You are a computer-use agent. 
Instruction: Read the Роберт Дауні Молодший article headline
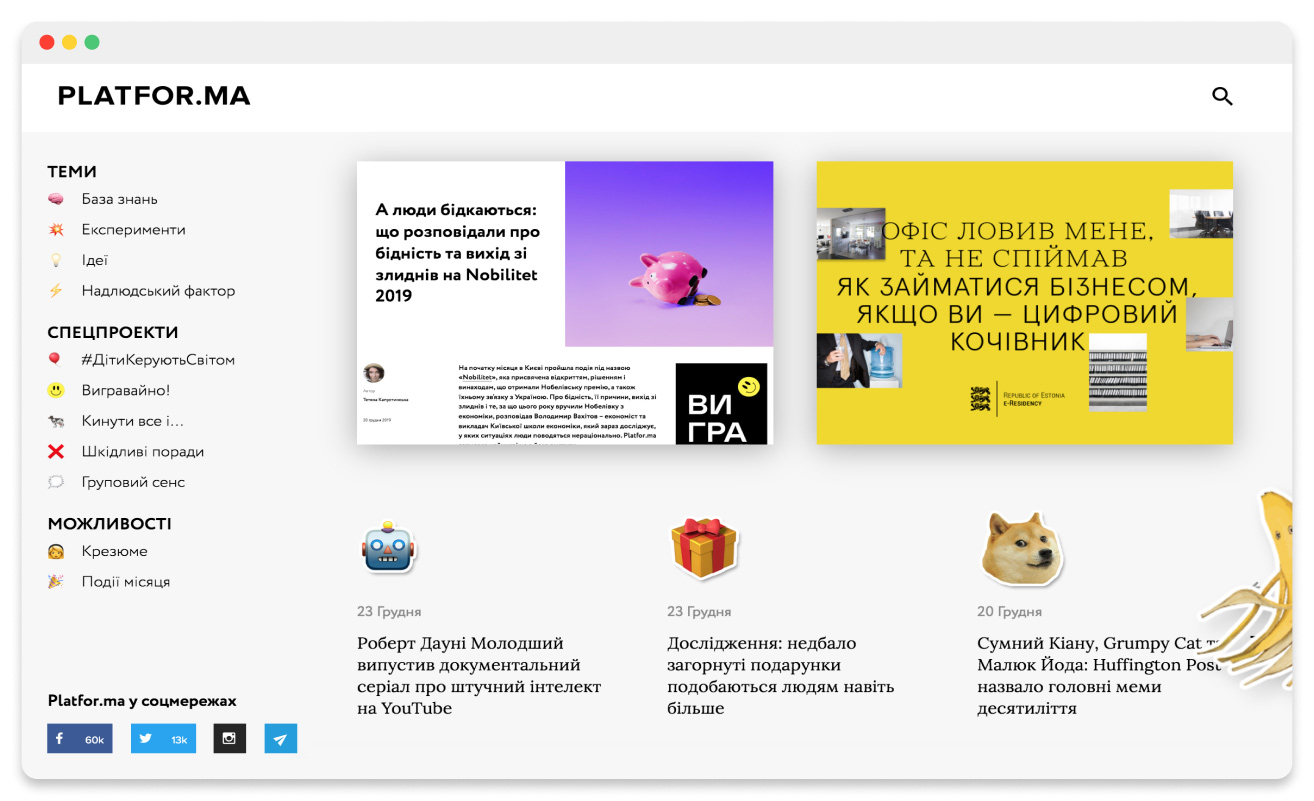point(479,675)
